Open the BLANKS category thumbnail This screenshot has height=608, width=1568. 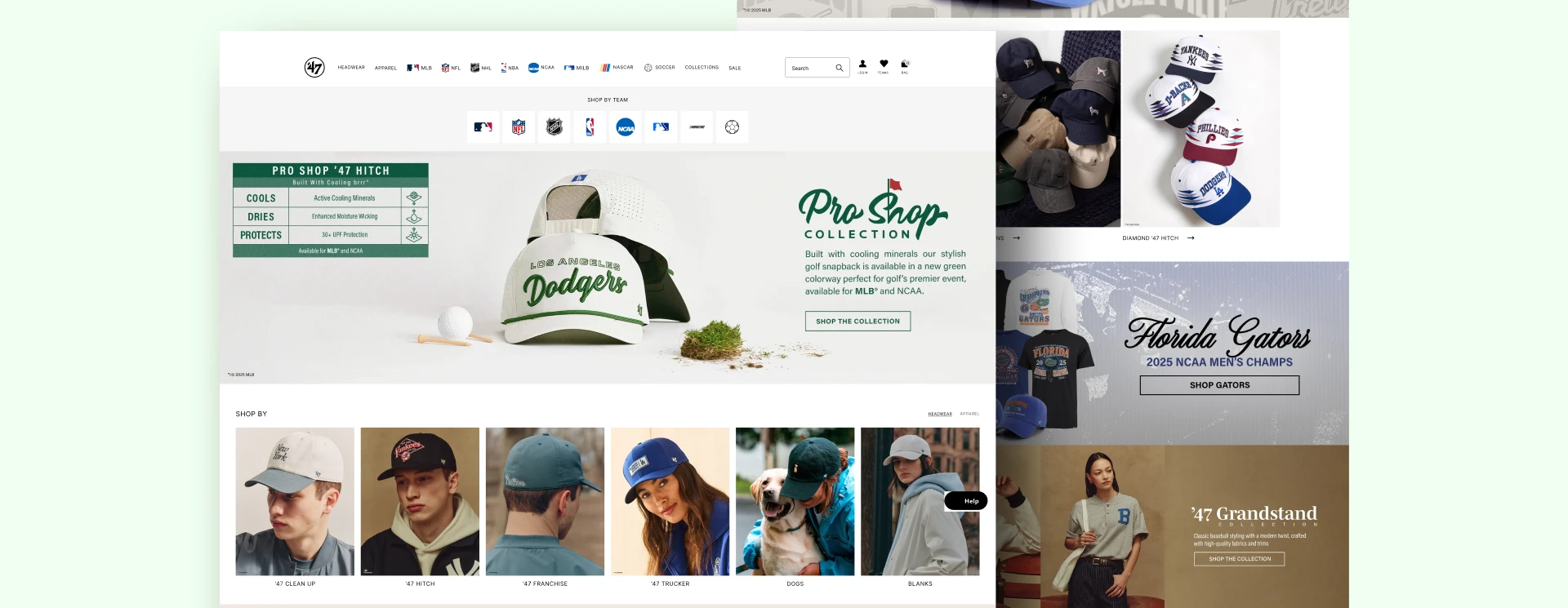coord(920,502)
